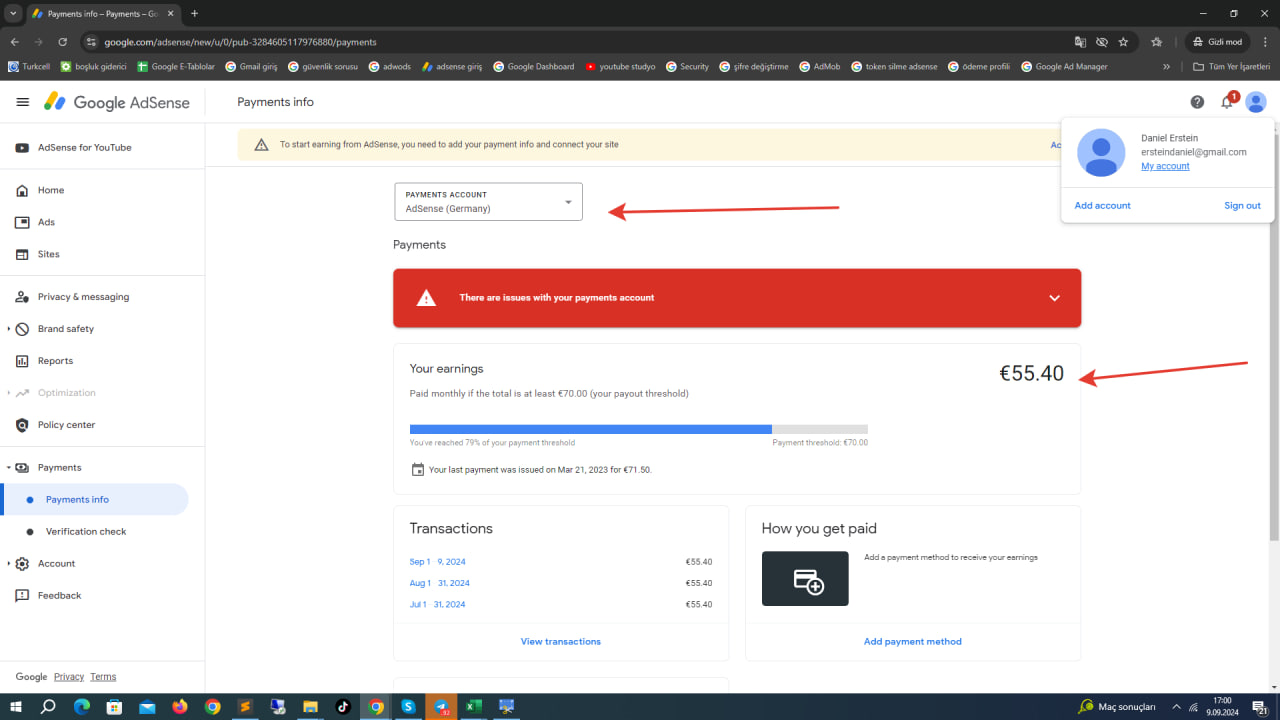1280x720 pixels.
Task: View notifications via the bell icon
Action: (x=1227, y=102)
